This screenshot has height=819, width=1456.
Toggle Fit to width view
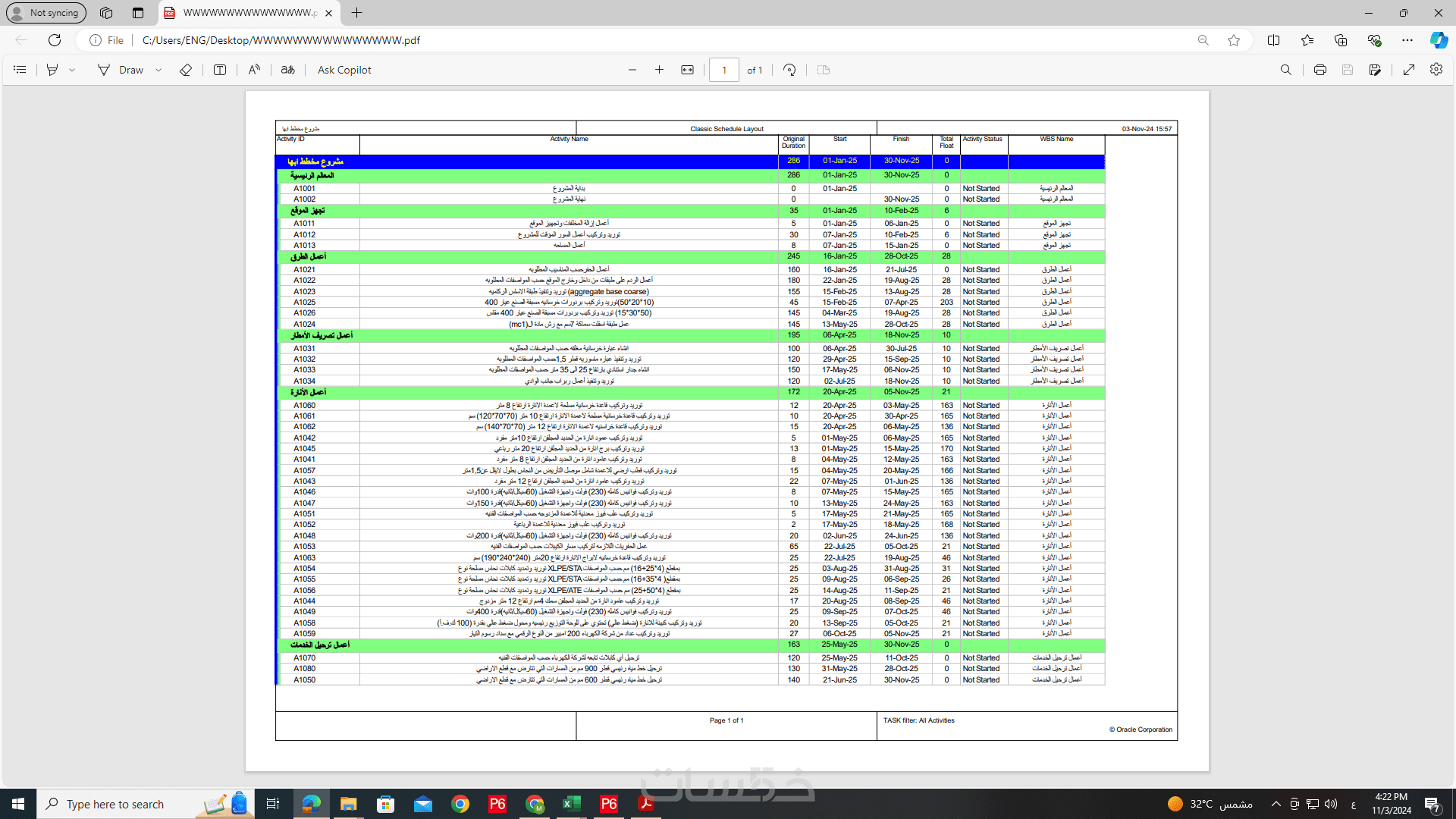(687, 70)
